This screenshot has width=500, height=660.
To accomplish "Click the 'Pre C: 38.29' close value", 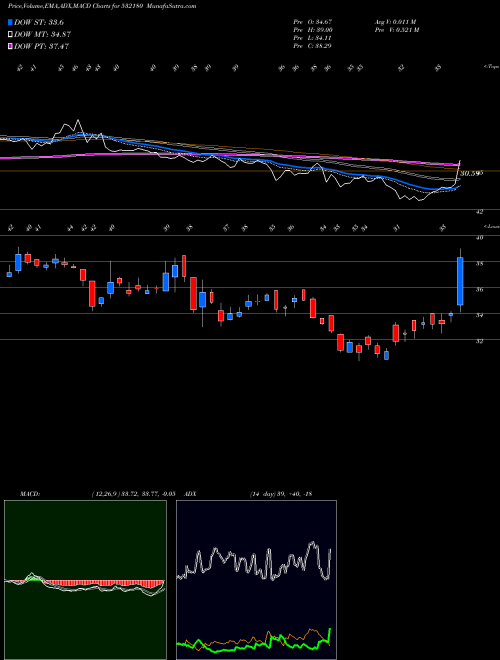I will point(313,45).
